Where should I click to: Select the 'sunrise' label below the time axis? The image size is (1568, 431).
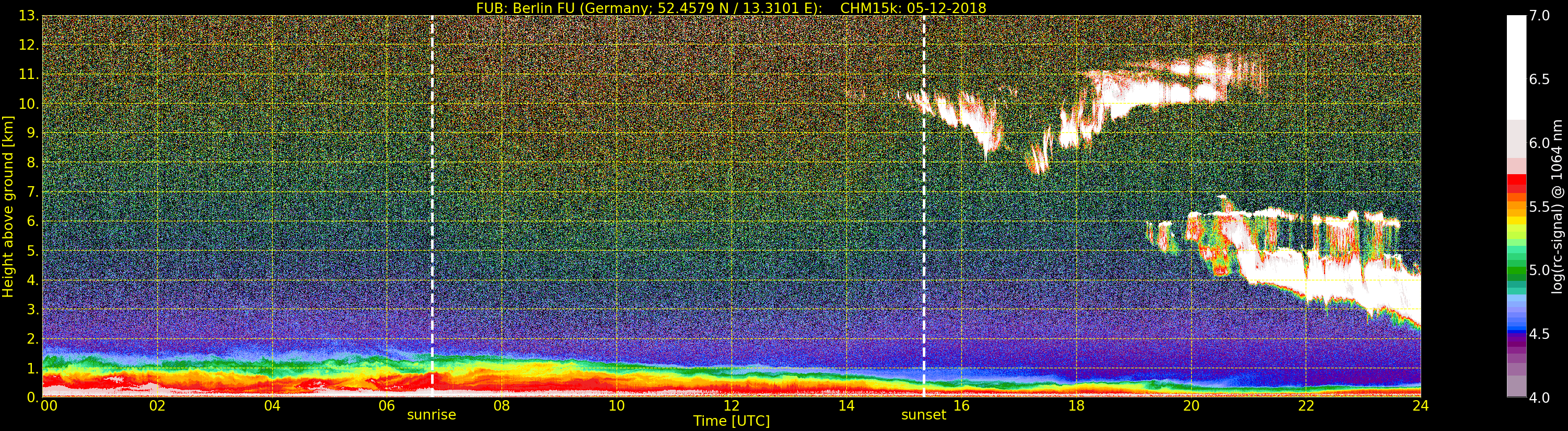pos(432,415)
